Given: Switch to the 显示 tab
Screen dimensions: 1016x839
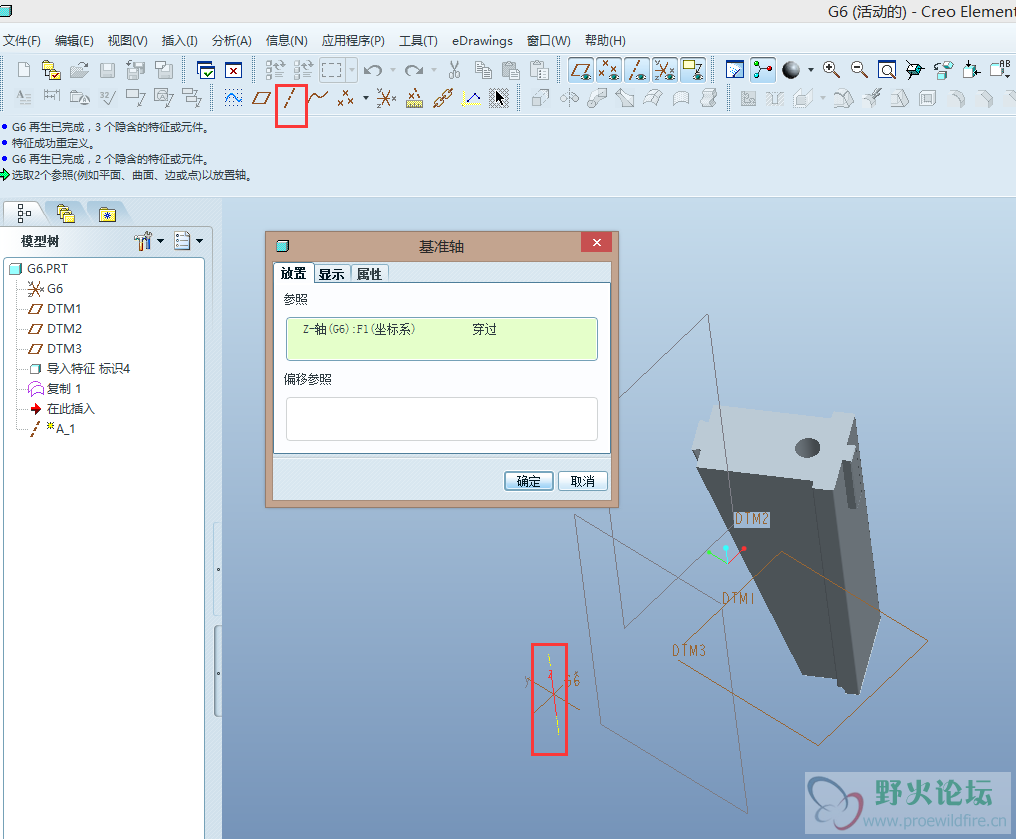Looking at the screenshot, I should point(331,274).
